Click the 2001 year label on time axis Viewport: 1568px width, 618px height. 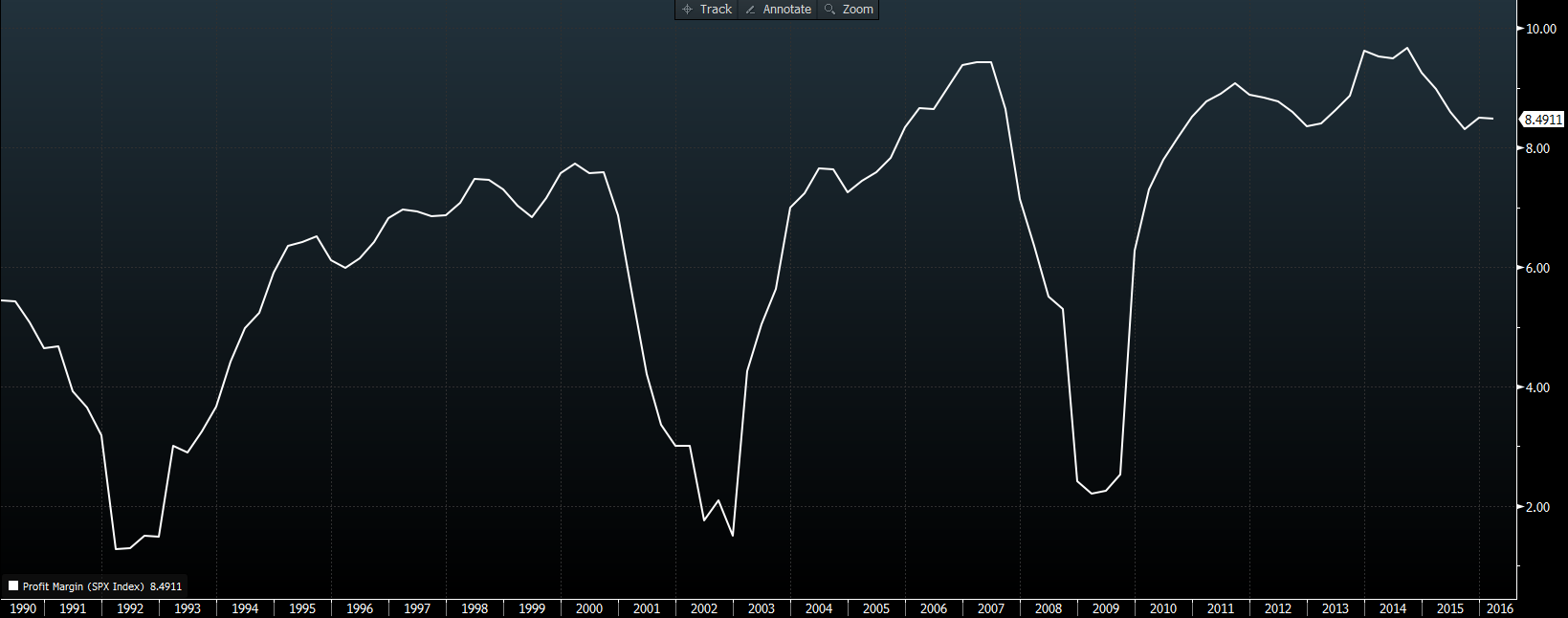click(x=647, y=608)
